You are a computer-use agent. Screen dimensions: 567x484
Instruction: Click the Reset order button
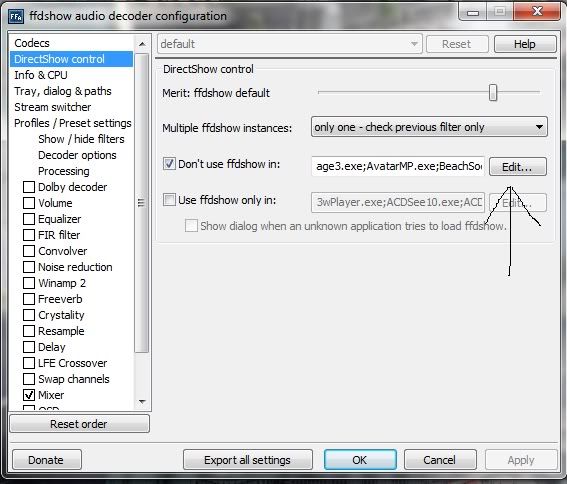(79, 424)
